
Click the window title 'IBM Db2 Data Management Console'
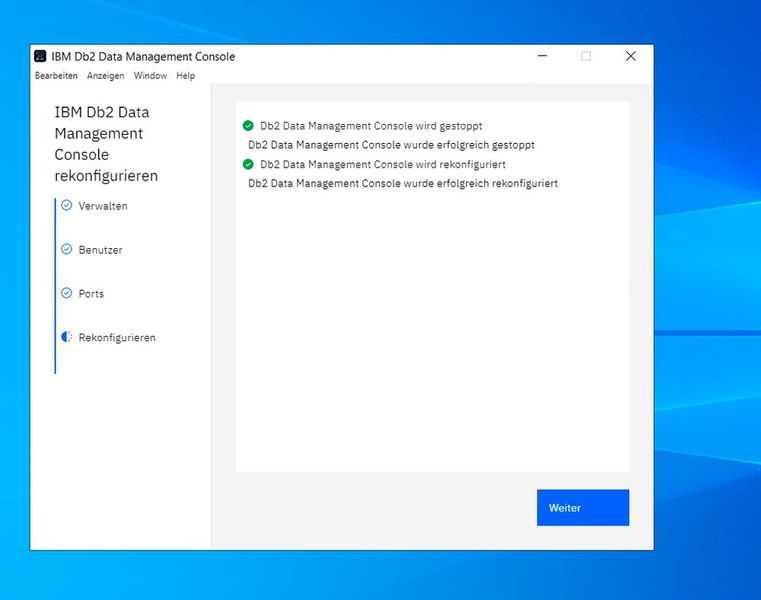point(143,57)
